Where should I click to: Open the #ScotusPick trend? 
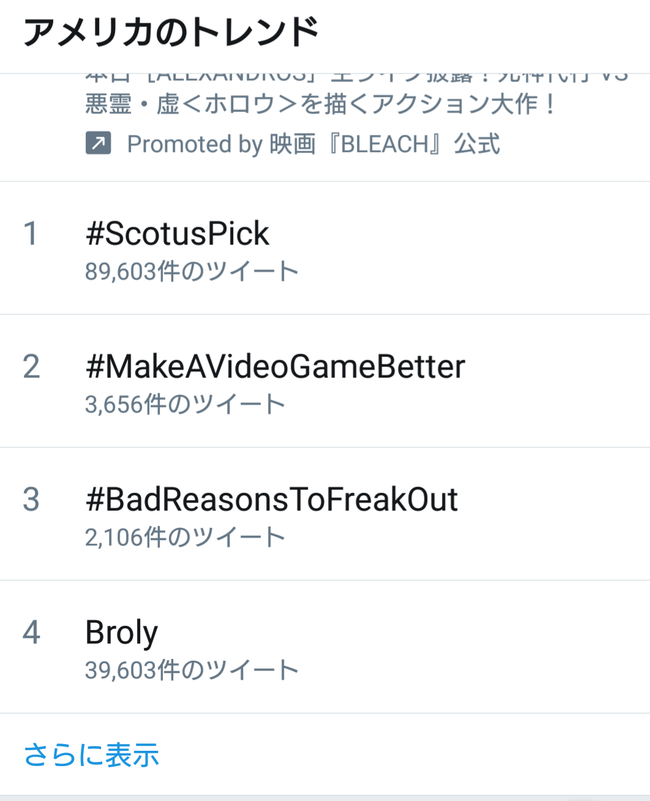(x=177, y=234)
